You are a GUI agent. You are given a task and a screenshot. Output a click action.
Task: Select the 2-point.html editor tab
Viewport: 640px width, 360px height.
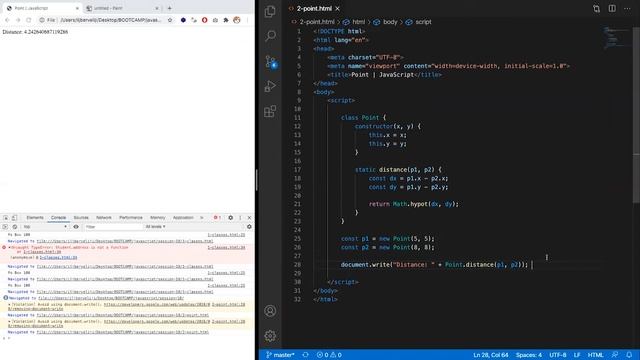click(314, 9)
